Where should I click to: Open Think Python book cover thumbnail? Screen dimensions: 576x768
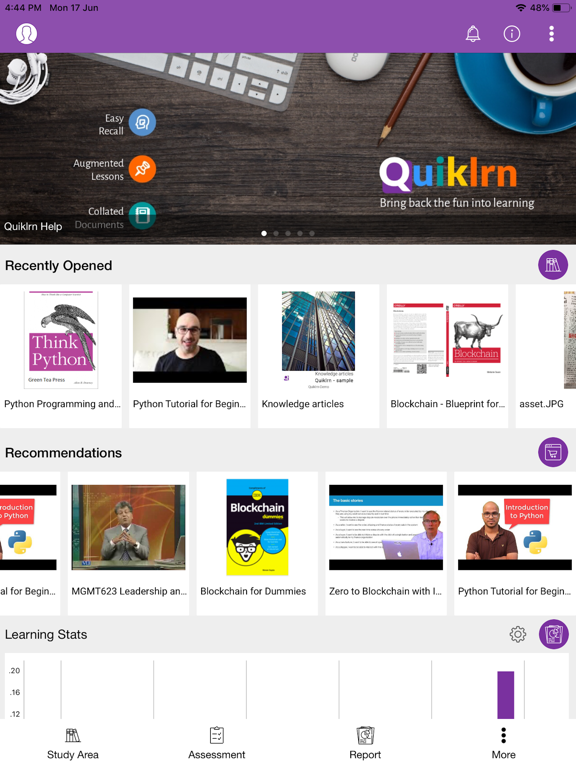[x=61, y=340]
